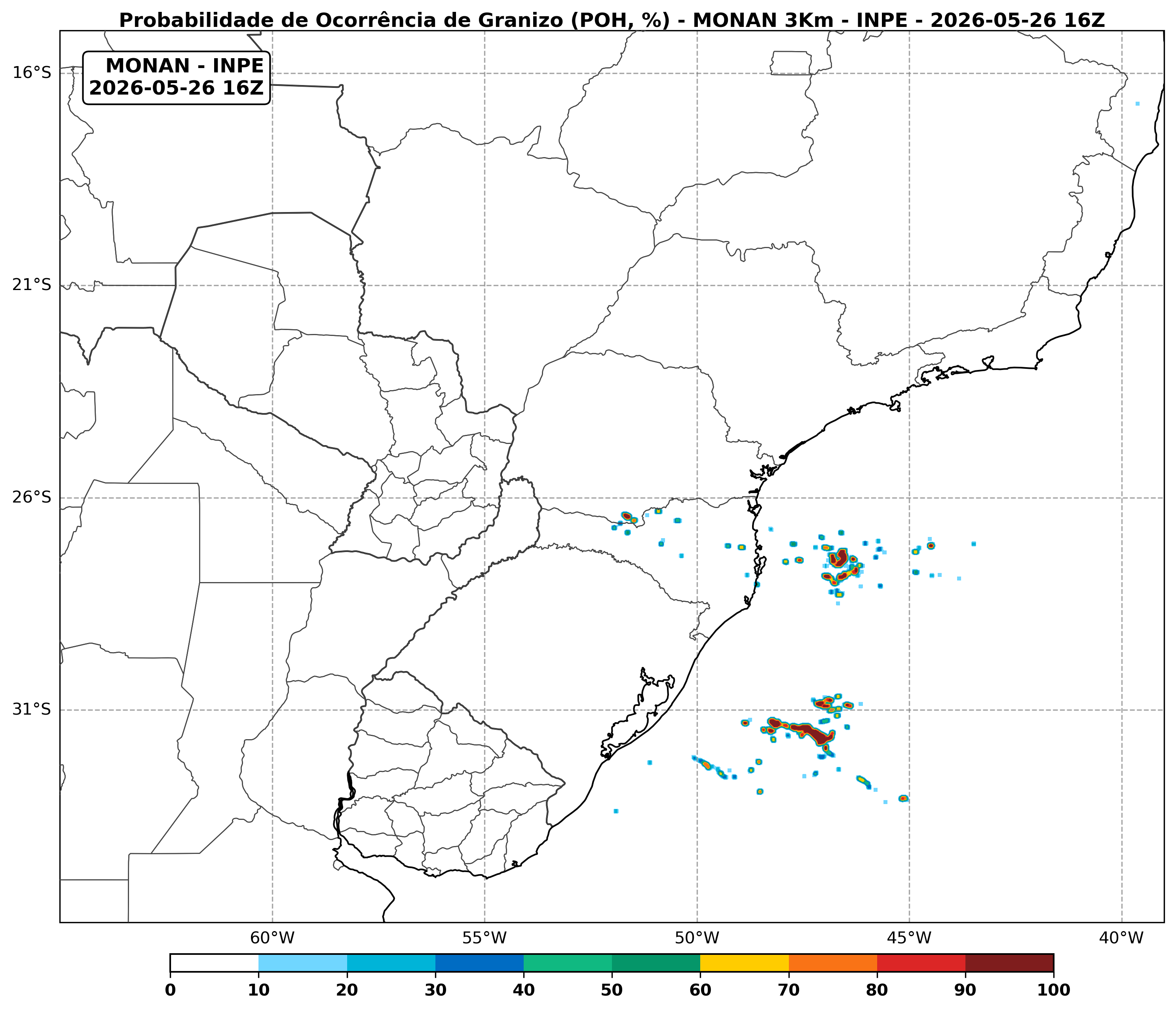Click the 60°W longitude axis label
Viewport: 1176px width, 1011px height.
tap(272, 938)
